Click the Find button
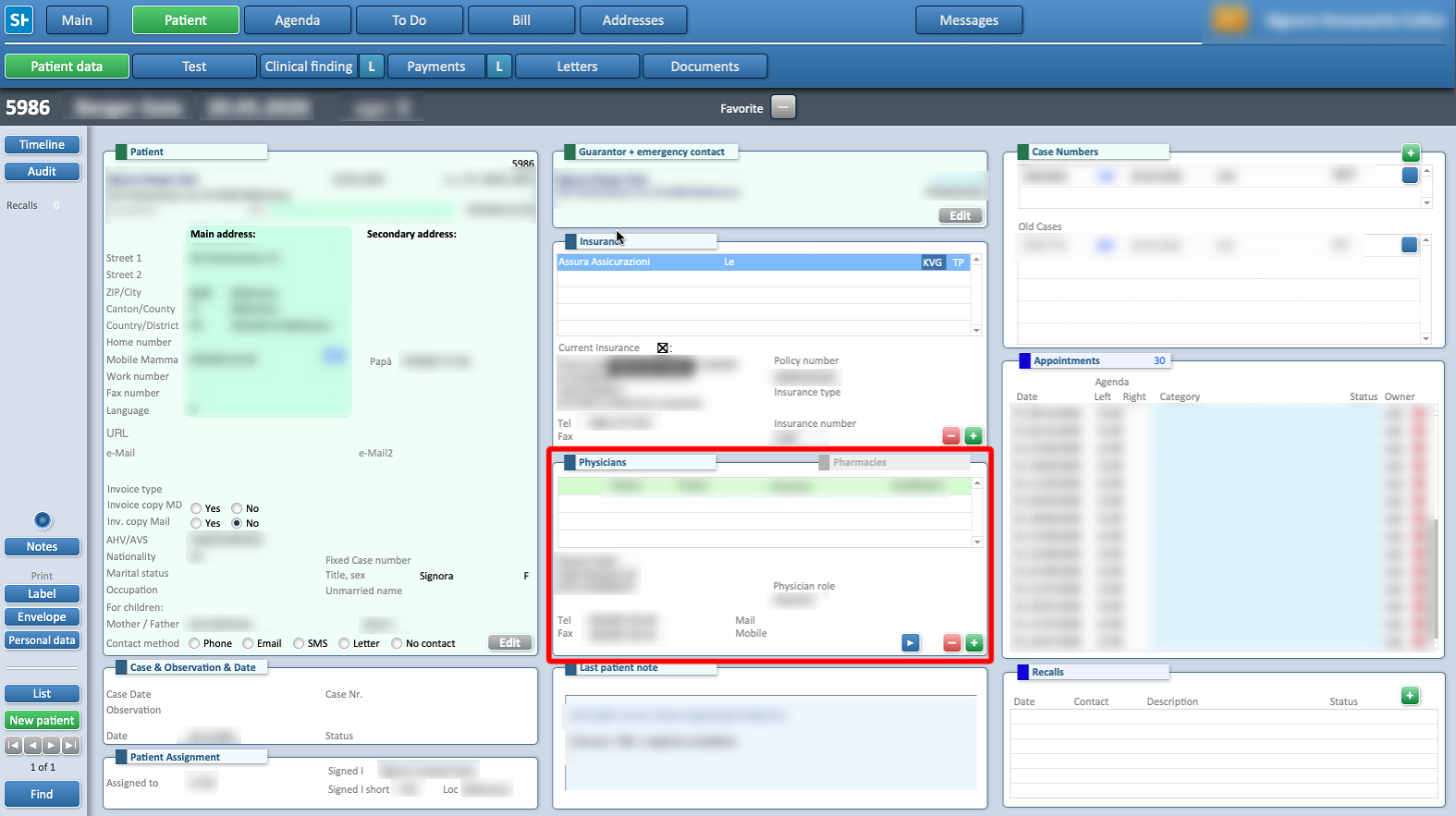This screenshot has height=816, width=1456. (42, 795)
